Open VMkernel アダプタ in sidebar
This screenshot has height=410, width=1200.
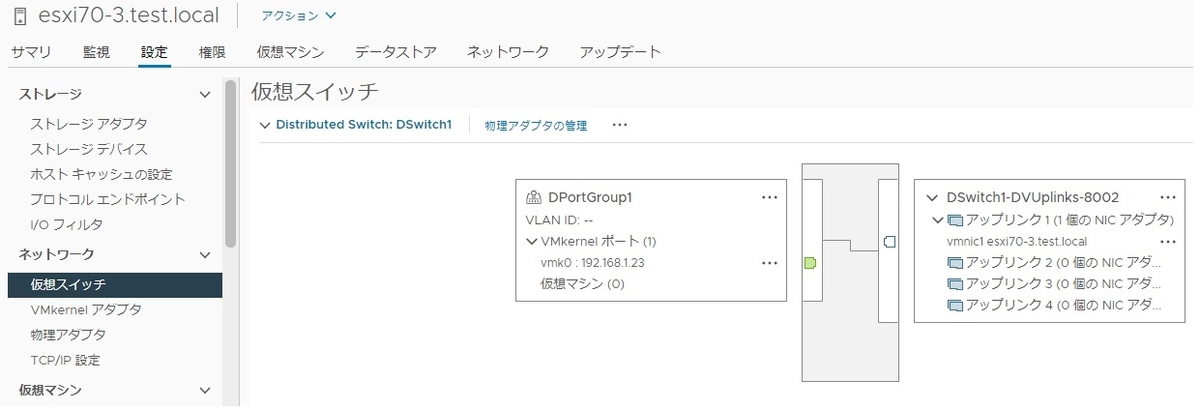coord(86,310)
